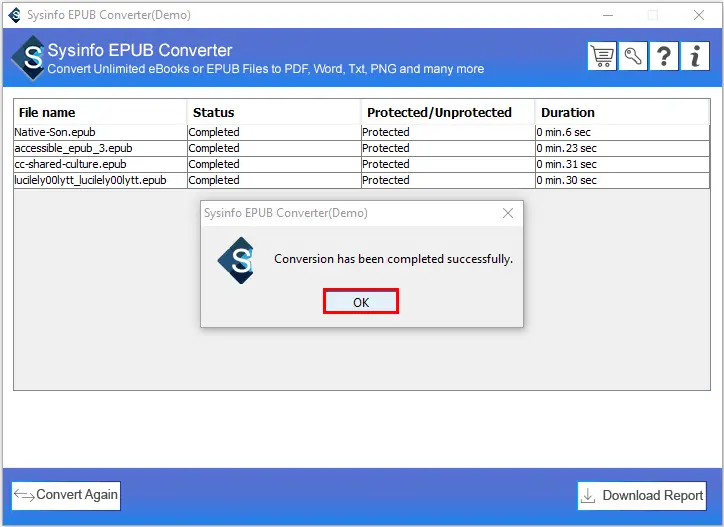Click the Protected/Unprotected column header

point(448,112)
